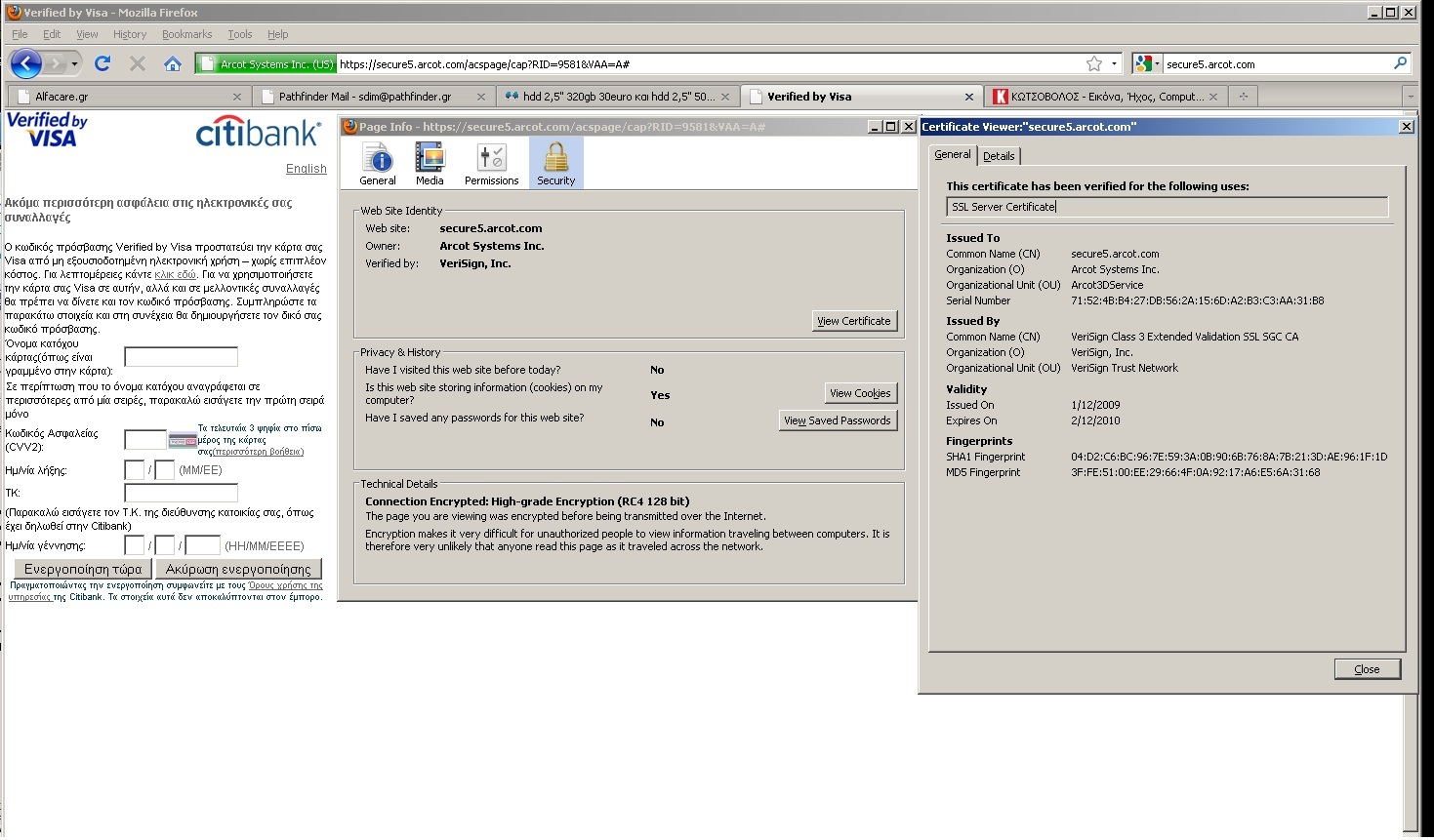Switch to the Pathfinder Mail tab

point(373,97)
